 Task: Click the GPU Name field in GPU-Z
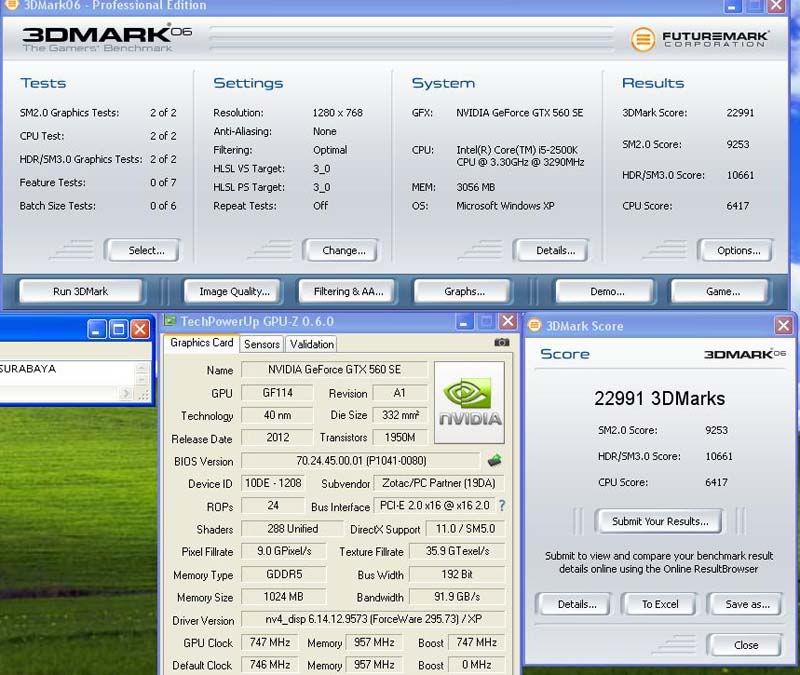click(335, 369)
